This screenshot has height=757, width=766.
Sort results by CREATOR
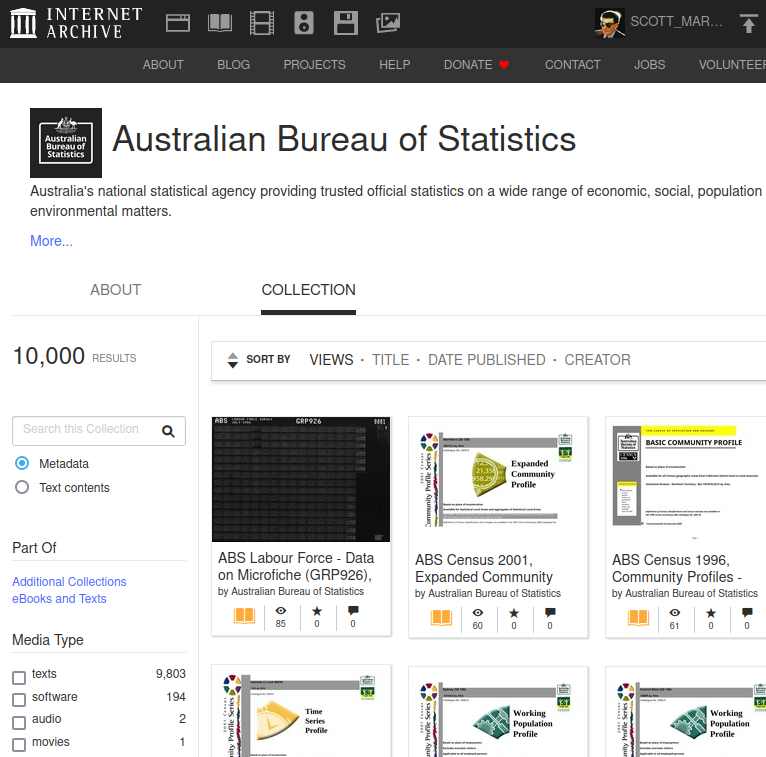coord(597,360)
